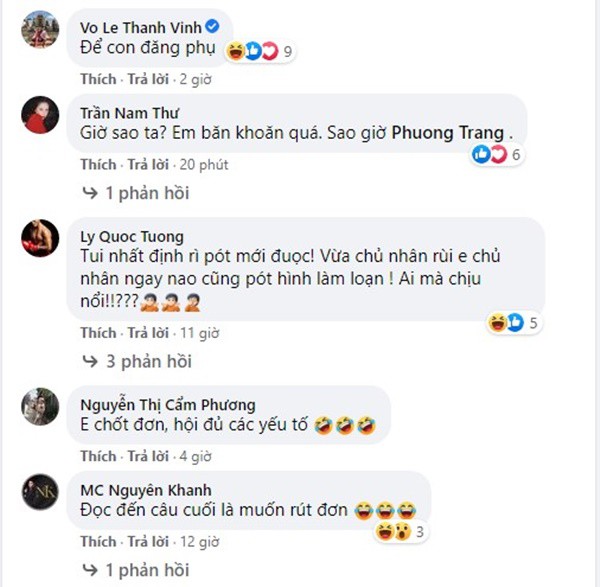The width and height of the screenshot is (600, 587).
Task: Like Vo Le Thanh Vinh's comment with Thích
Action: pos(98,79)
